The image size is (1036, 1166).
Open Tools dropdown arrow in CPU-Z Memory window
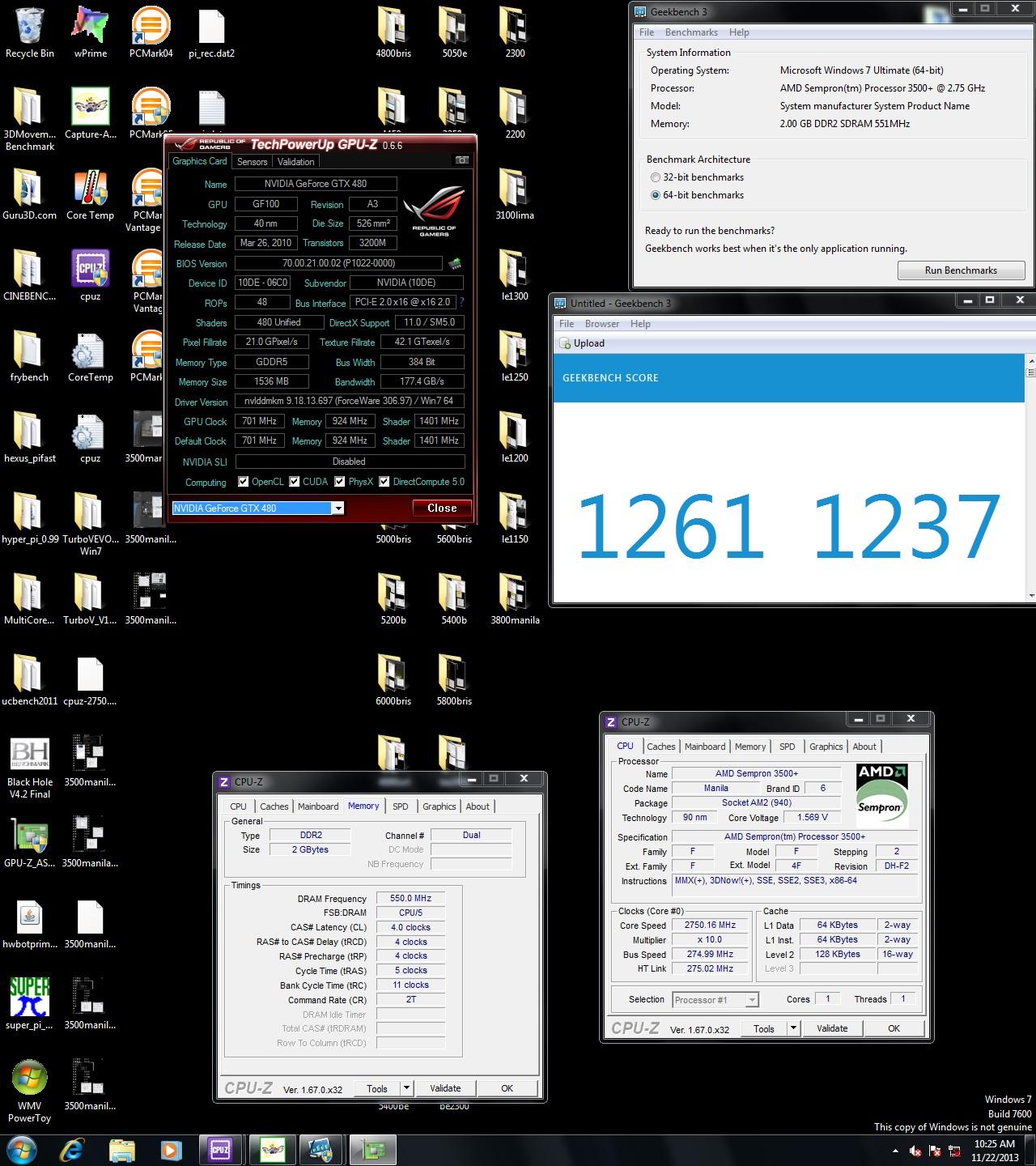tap(407, 1088)
